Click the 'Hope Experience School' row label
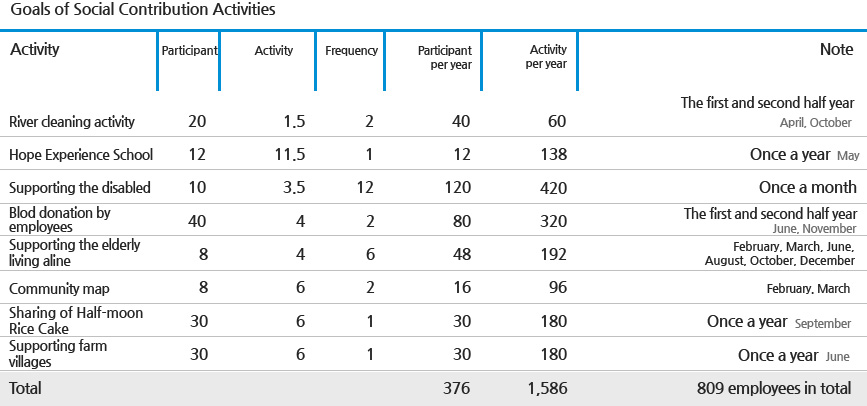Screen dimensions: 867x406 (x=81, y=154)
